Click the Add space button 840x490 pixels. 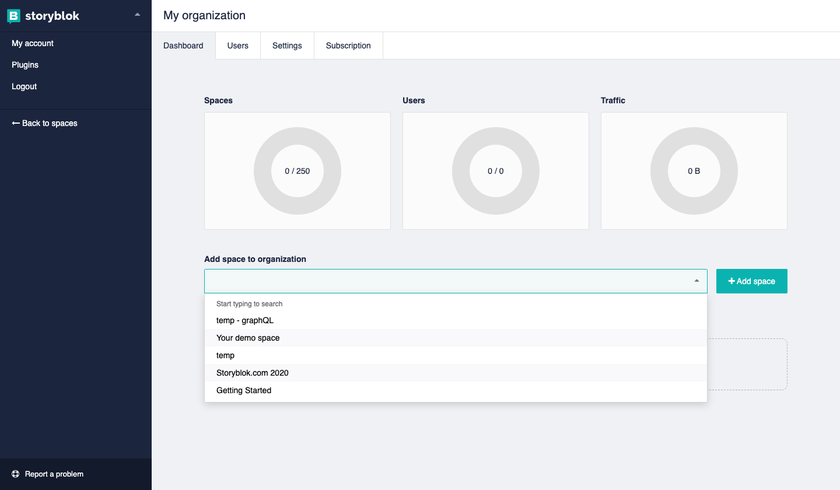(x=752, y=281)
